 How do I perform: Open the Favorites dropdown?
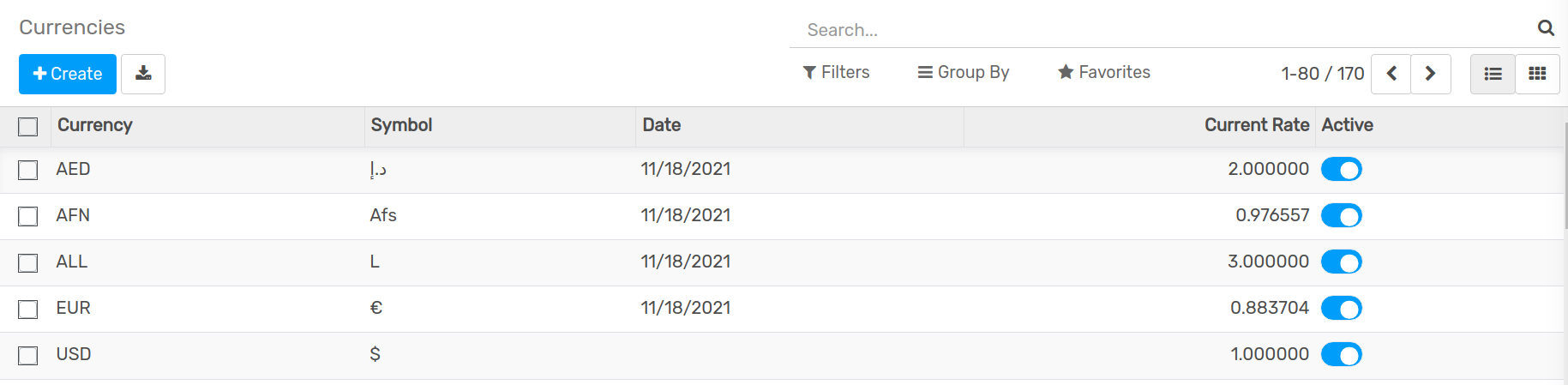pos(1104,73)
